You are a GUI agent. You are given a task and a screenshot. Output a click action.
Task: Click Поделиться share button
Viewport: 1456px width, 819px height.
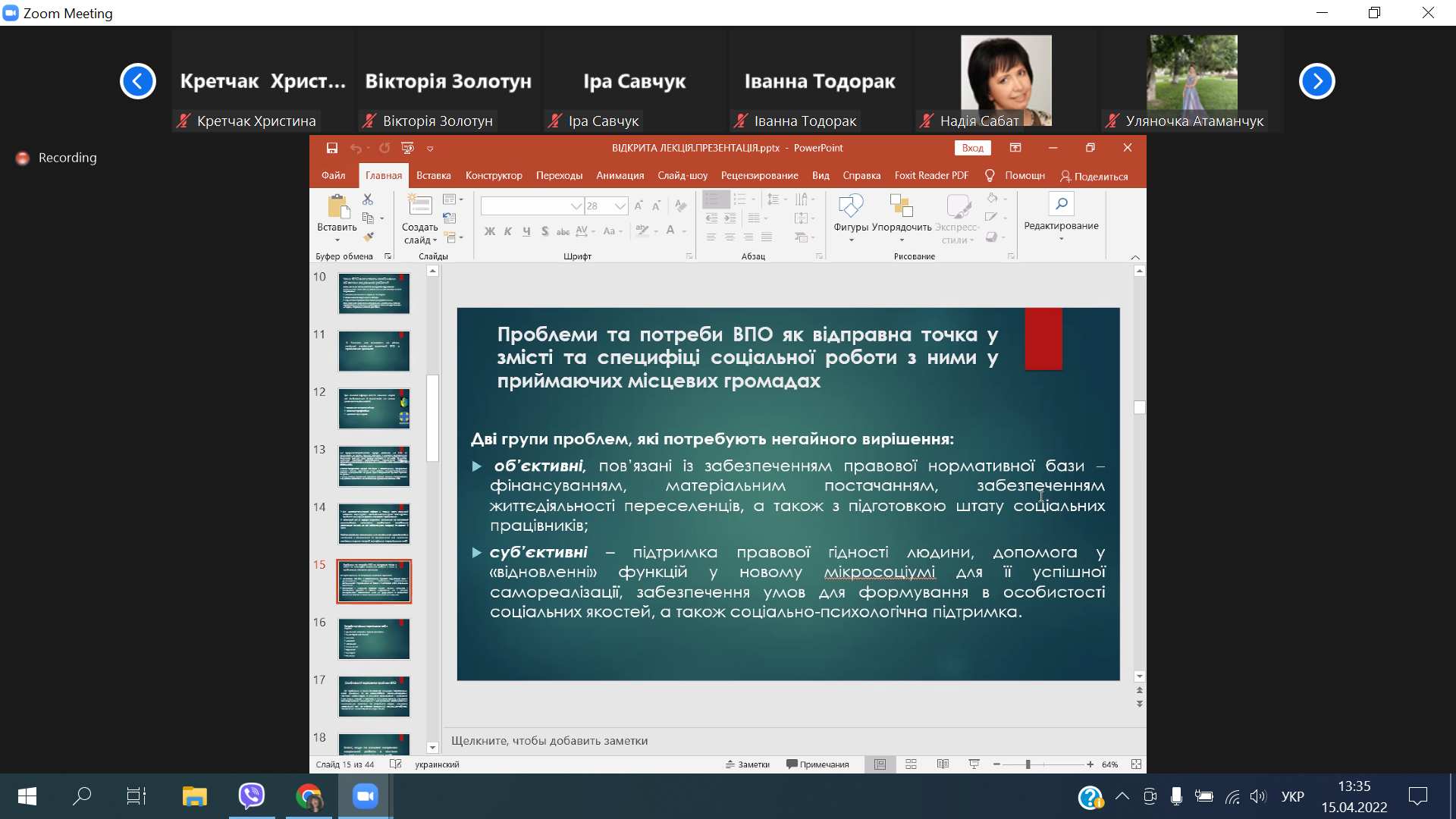[1094, 176]
